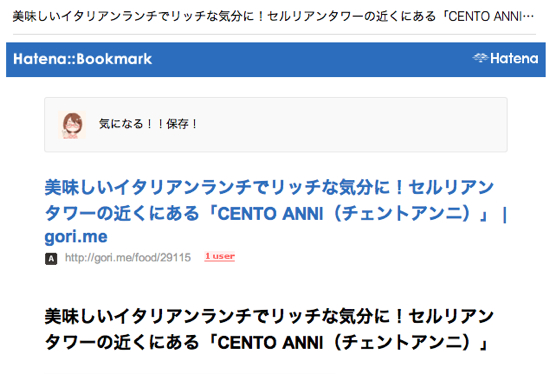
Task: Click the comment text 気になる！！保存！
Action: coord(149,124)
